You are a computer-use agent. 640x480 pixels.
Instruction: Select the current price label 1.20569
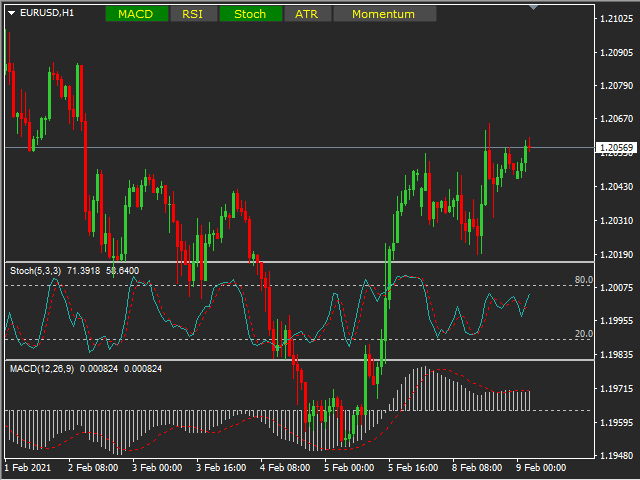tap(616, 147)
